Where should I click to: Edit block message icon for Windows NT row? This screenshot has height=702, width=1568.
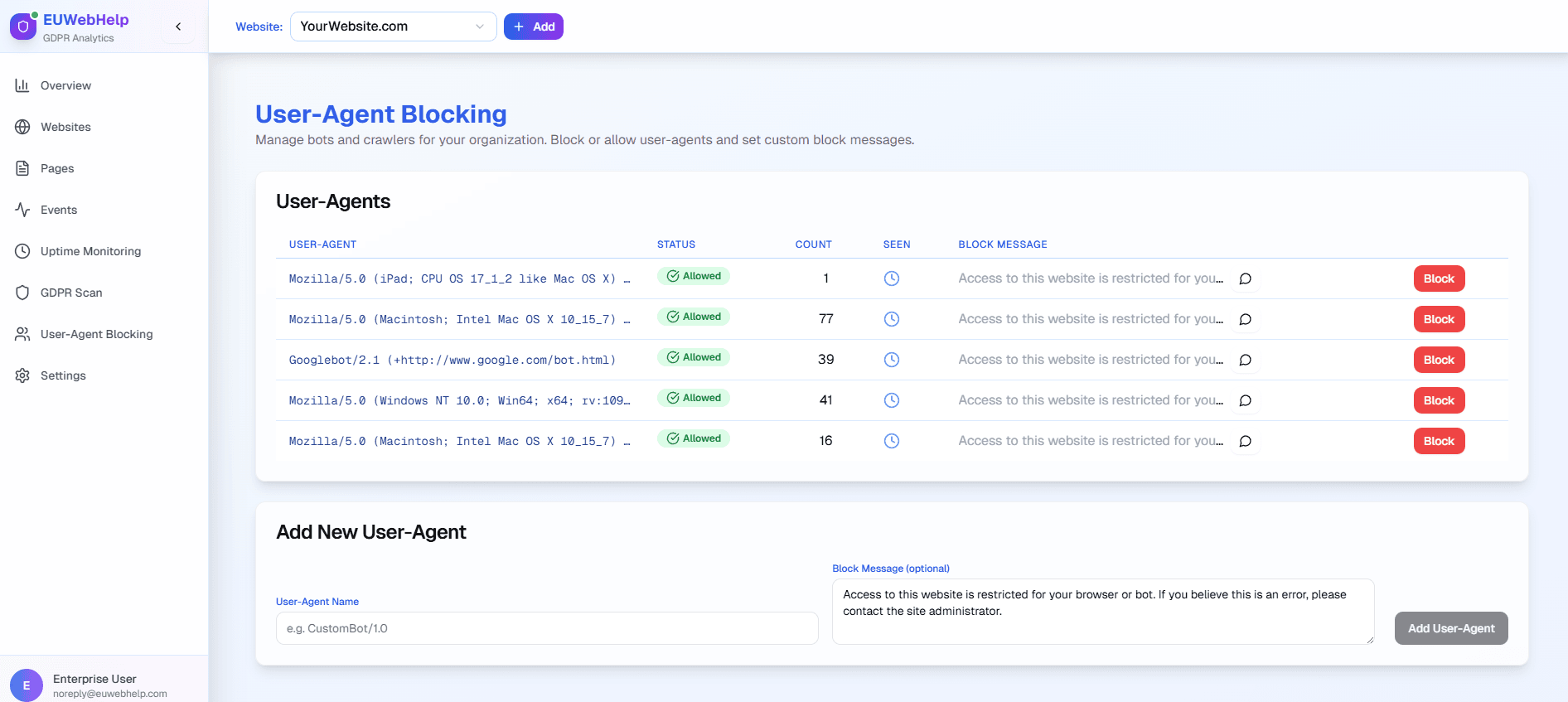(1245, 400)
